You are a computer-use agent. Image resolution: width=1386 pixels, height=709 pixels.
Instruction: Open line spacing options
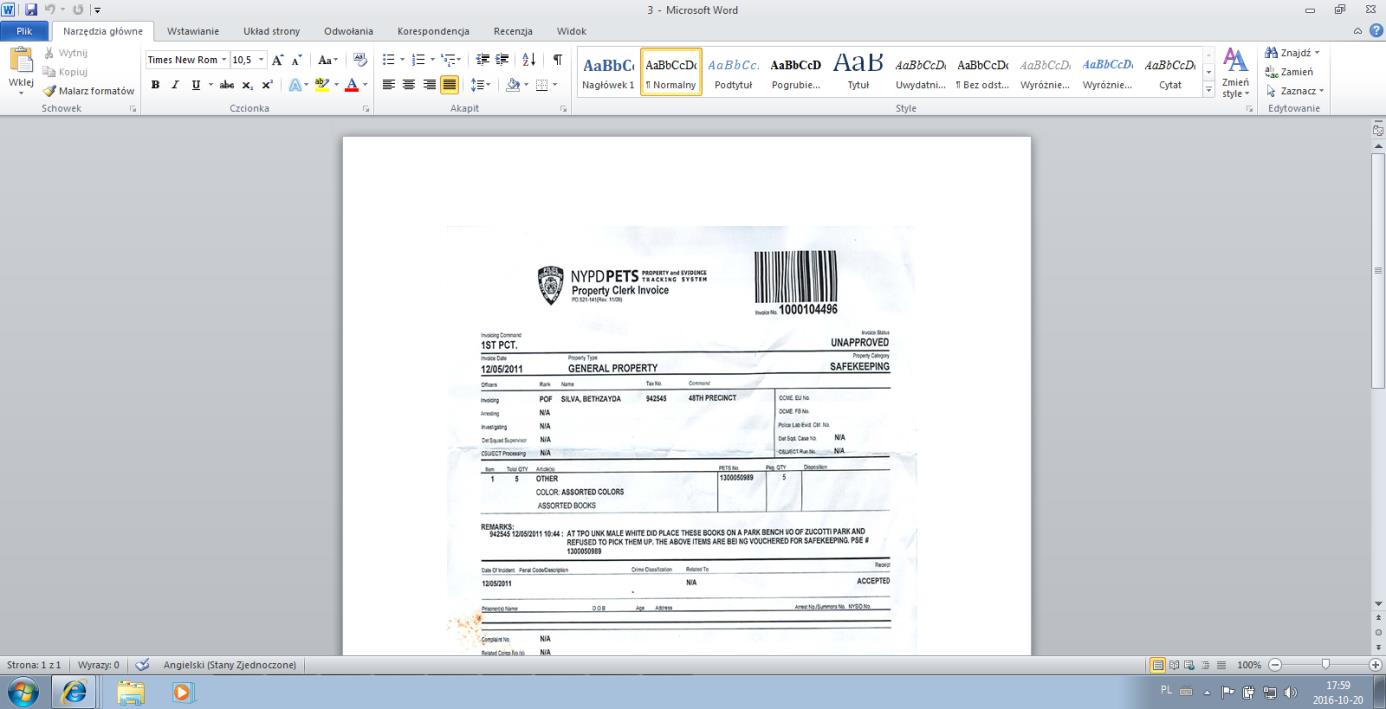479,85
